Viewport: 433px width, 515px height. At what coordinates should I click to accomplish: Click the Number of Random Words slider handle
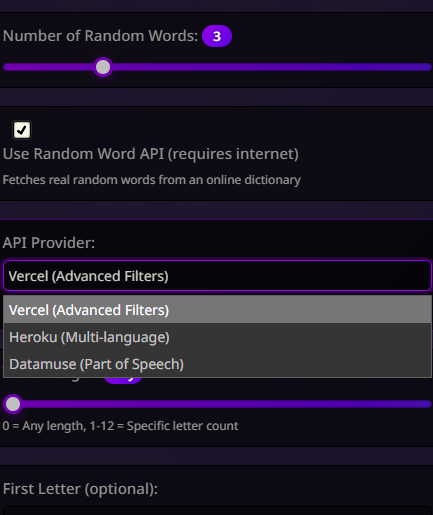click(x=103, y=67)
